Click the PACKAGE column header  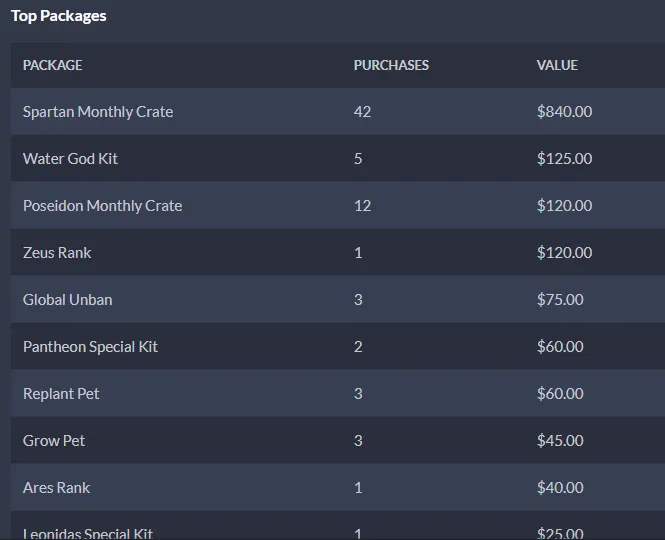(53, 65)
